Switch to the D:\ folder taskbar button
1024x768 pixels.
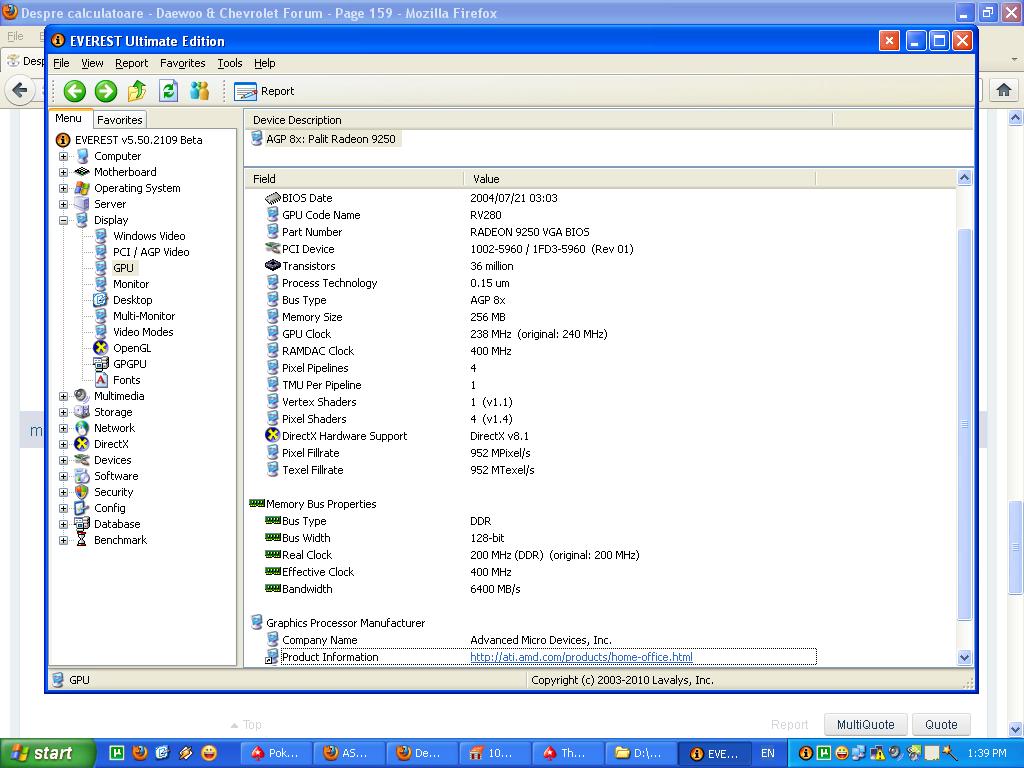click(641, 753)
